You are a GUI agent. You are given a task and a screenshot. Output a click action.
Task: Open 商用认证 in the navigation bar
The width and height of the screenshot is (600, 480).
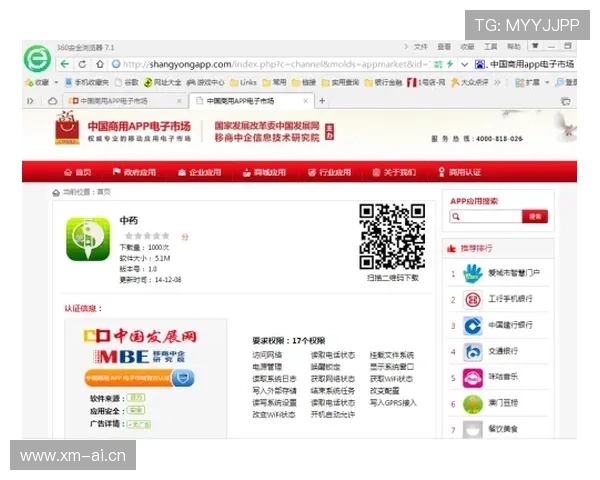pos(460,172)
